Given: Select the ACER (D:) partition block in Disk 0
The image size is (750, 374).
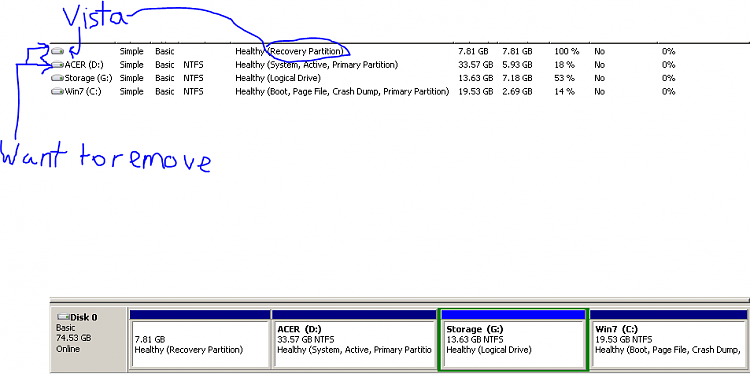Looking at the screenshot, I should tap(354, 339).
